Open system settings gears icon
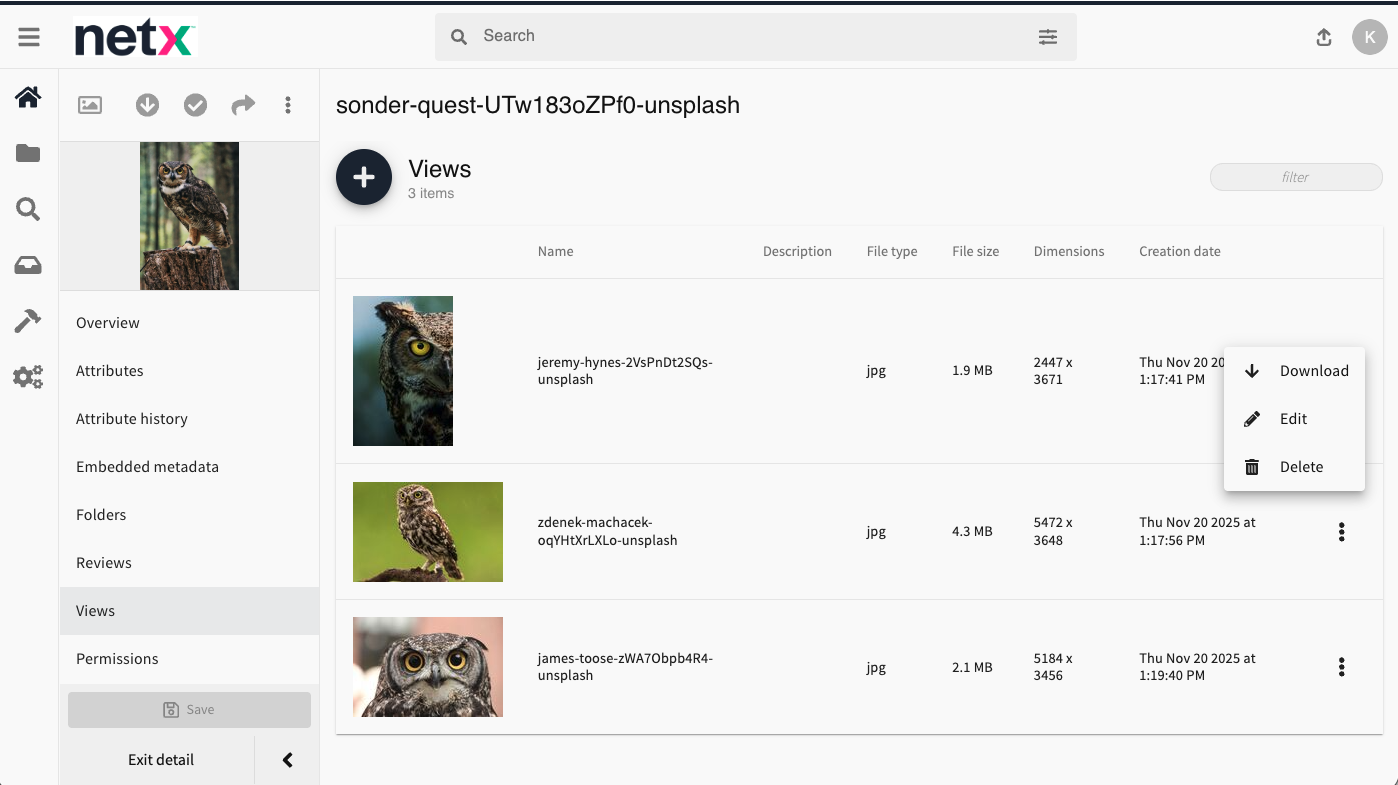 [28, 377]
